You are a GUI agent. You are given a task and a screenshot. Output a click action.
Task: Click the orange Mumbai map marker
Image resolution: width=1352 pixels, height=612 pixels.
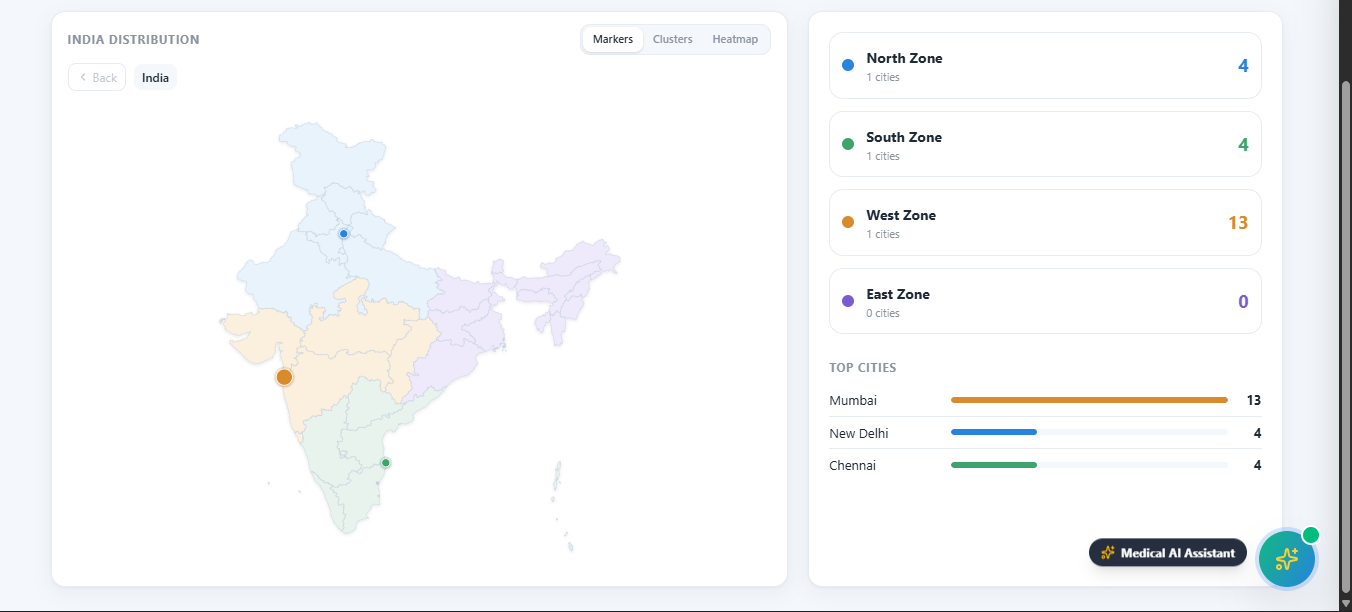point(284,377)
